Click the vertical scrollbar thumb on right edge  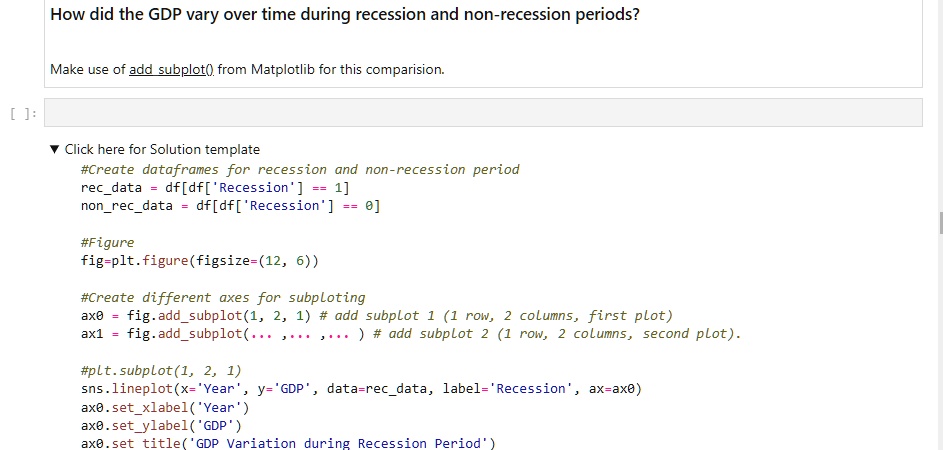pos(941,223)
